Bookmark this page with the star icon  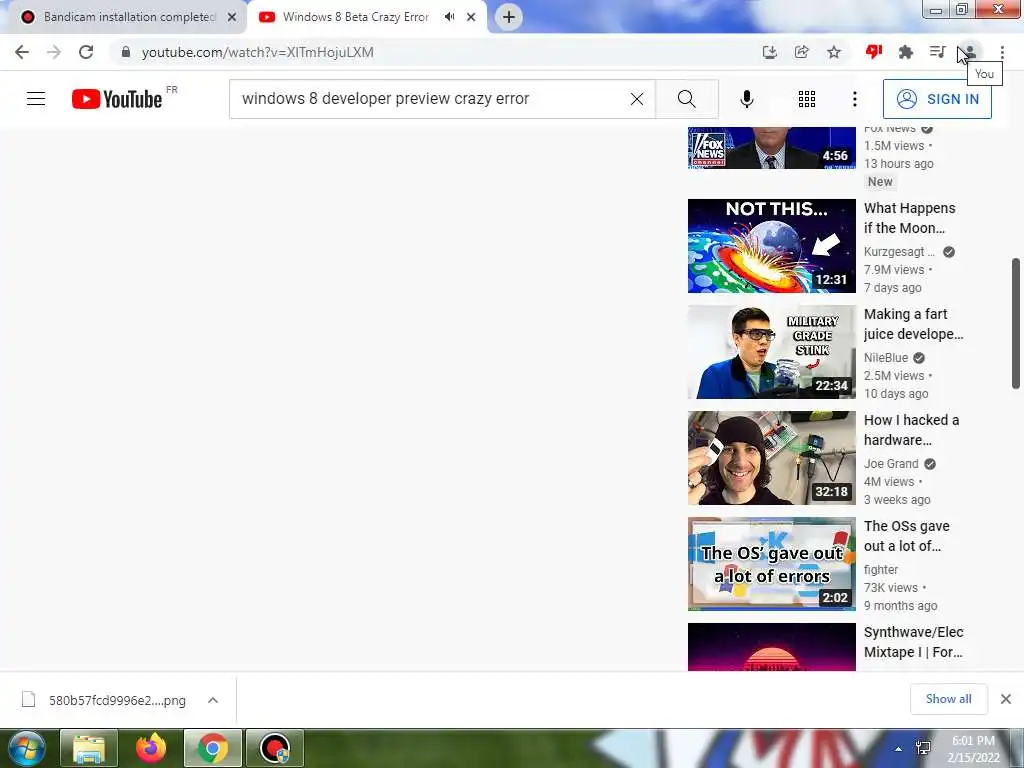click(834, 52)
